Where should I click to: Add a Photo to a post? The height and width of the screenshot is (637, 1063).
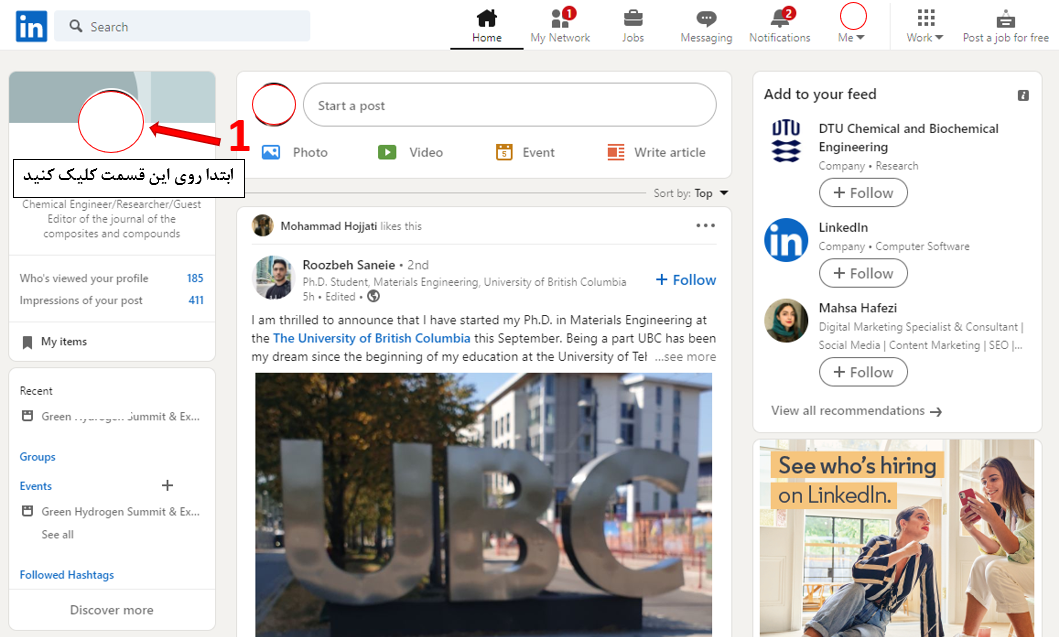click(295, 152)
